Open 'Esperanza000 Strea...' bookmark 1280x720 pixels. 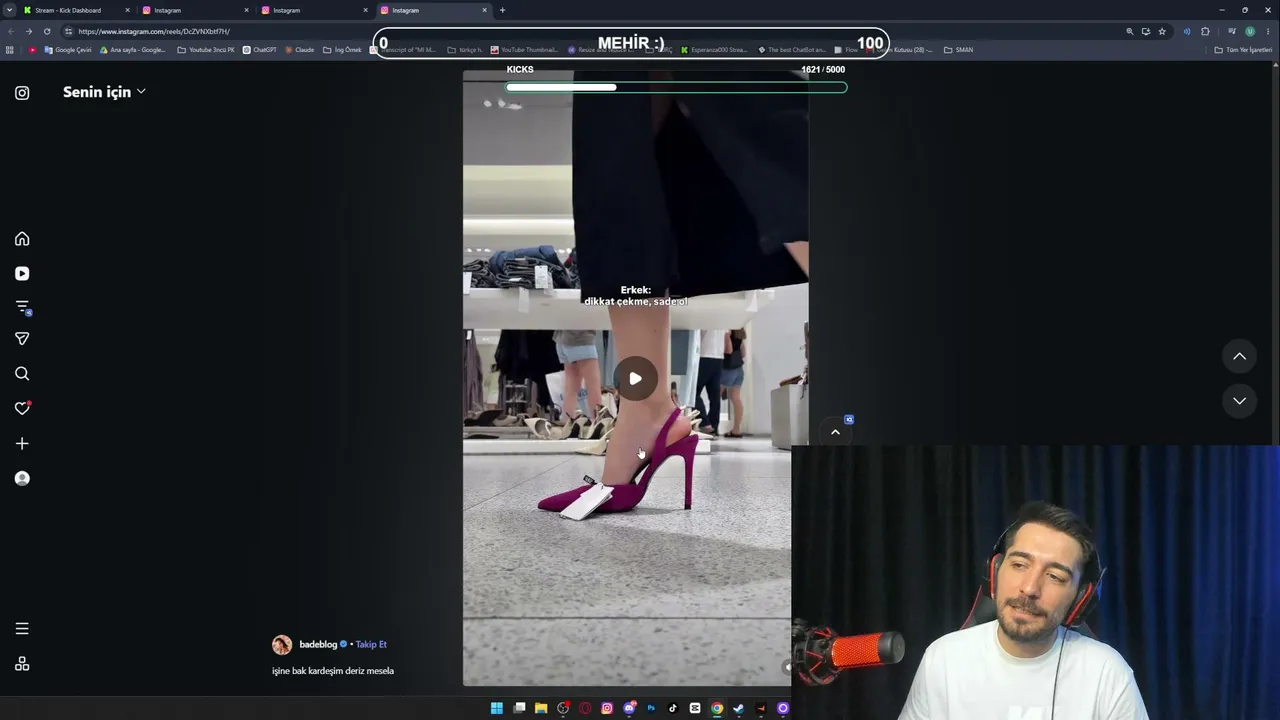click(713, 50)
